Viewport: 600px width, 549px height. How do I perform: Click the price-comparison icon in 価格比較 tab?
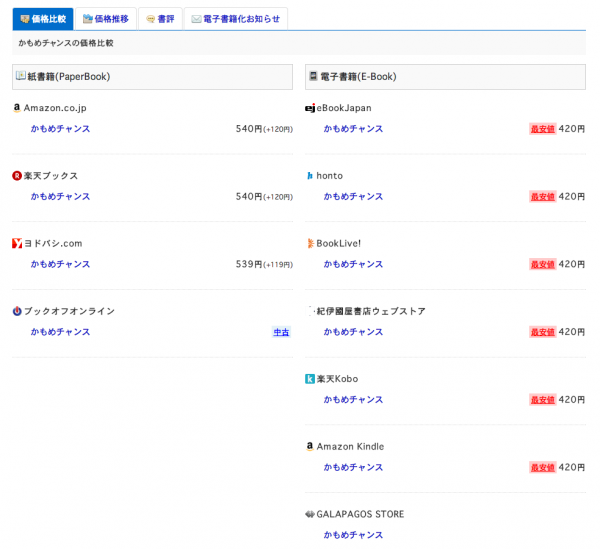coord(25,19)
